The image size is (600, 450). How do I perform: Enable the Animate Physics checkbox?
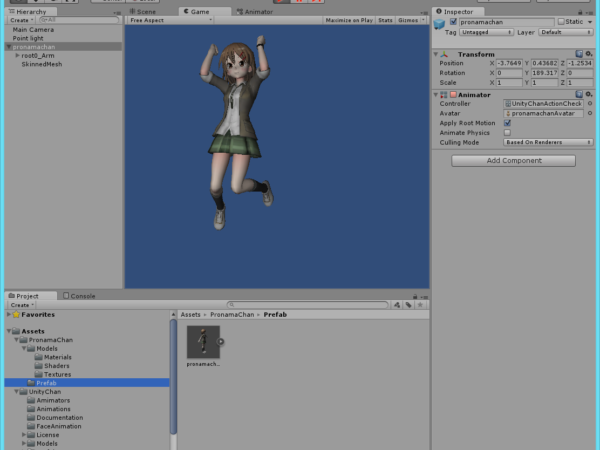(507, 133)
